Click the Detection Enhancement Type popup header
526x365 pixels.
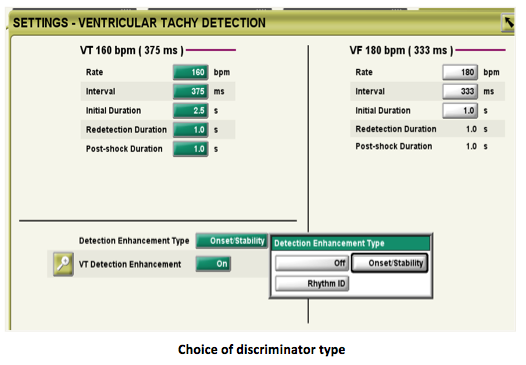pos(351,243)
